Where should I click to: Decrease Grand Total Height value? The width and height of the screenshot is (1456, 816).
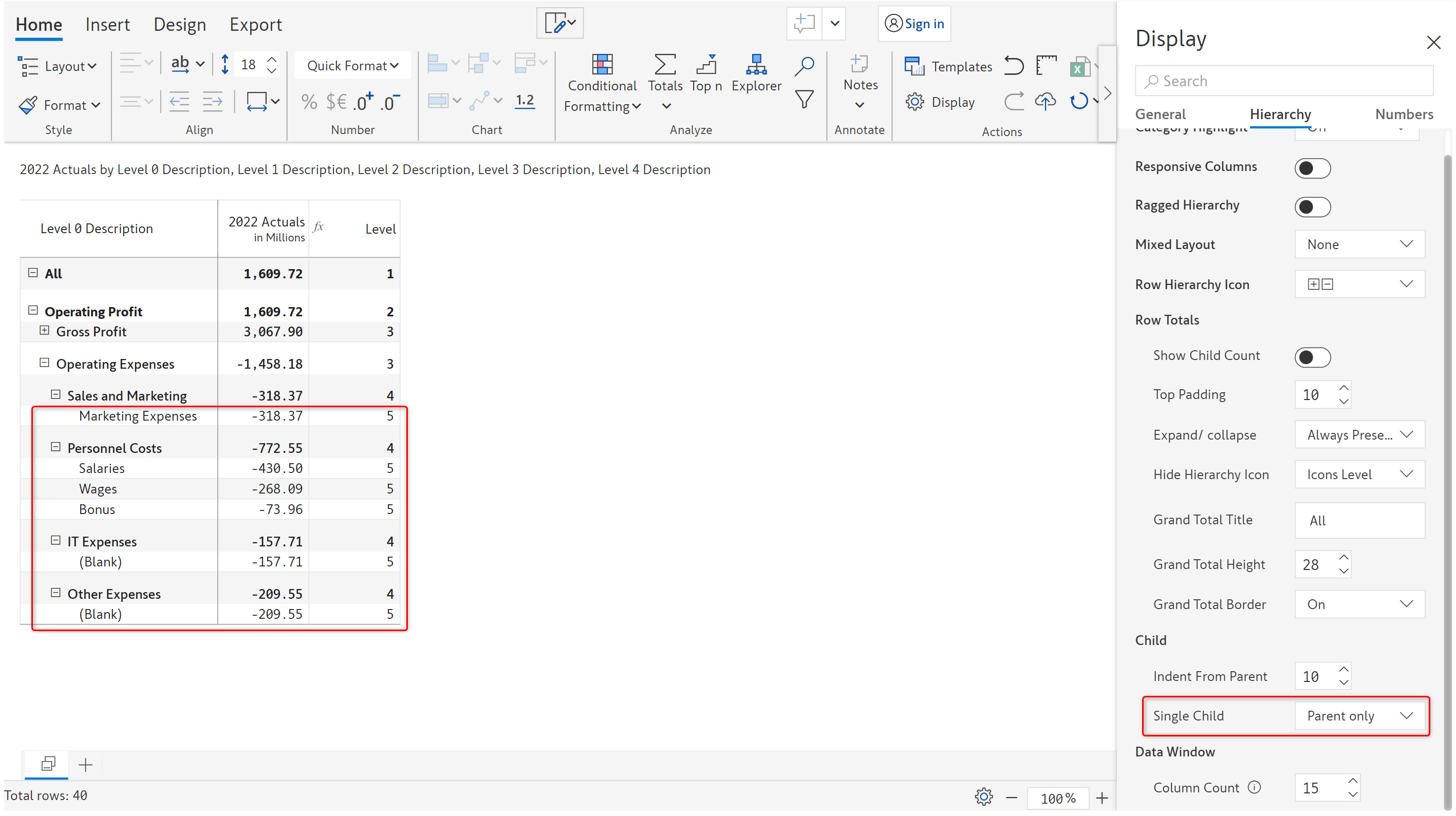tap(1343, 571)
